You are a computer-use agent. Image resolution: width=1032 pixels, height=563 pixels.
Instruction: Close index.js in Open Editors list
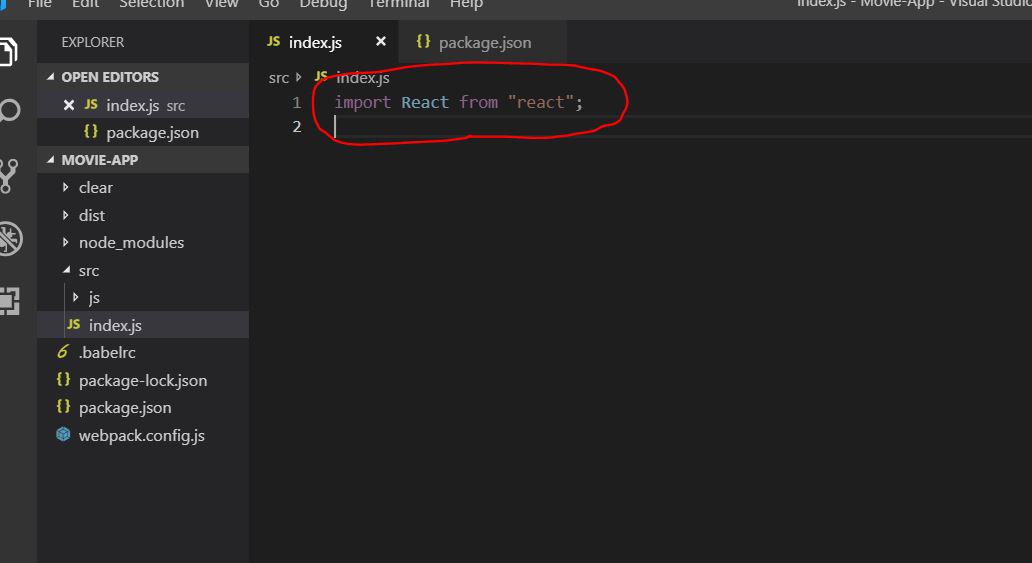click(x=69, y=105)
